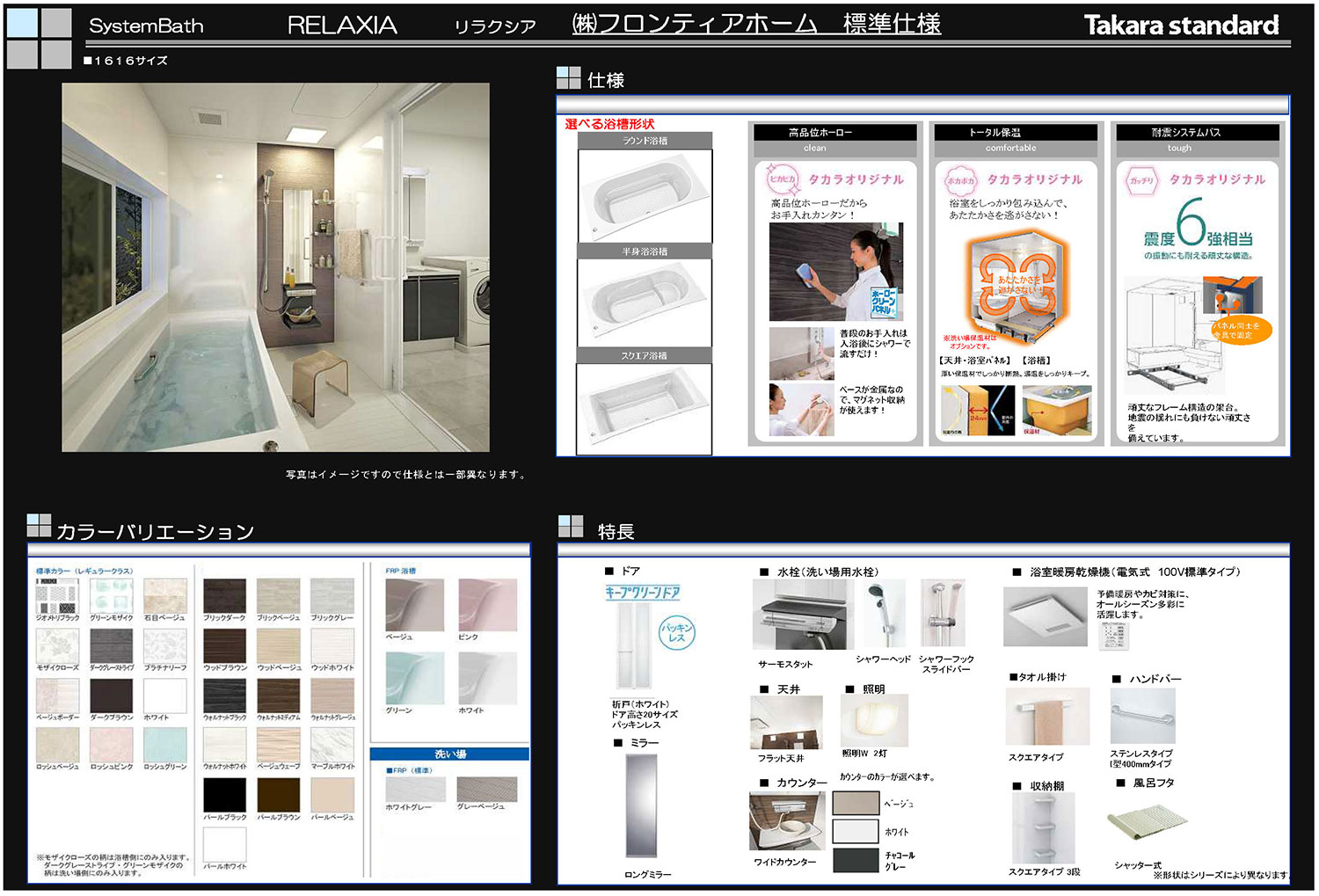The width and height of the screenshot is (1319, 896).
Task: Pick the FRP bathtub グリーン swatch
Action: 415,678
